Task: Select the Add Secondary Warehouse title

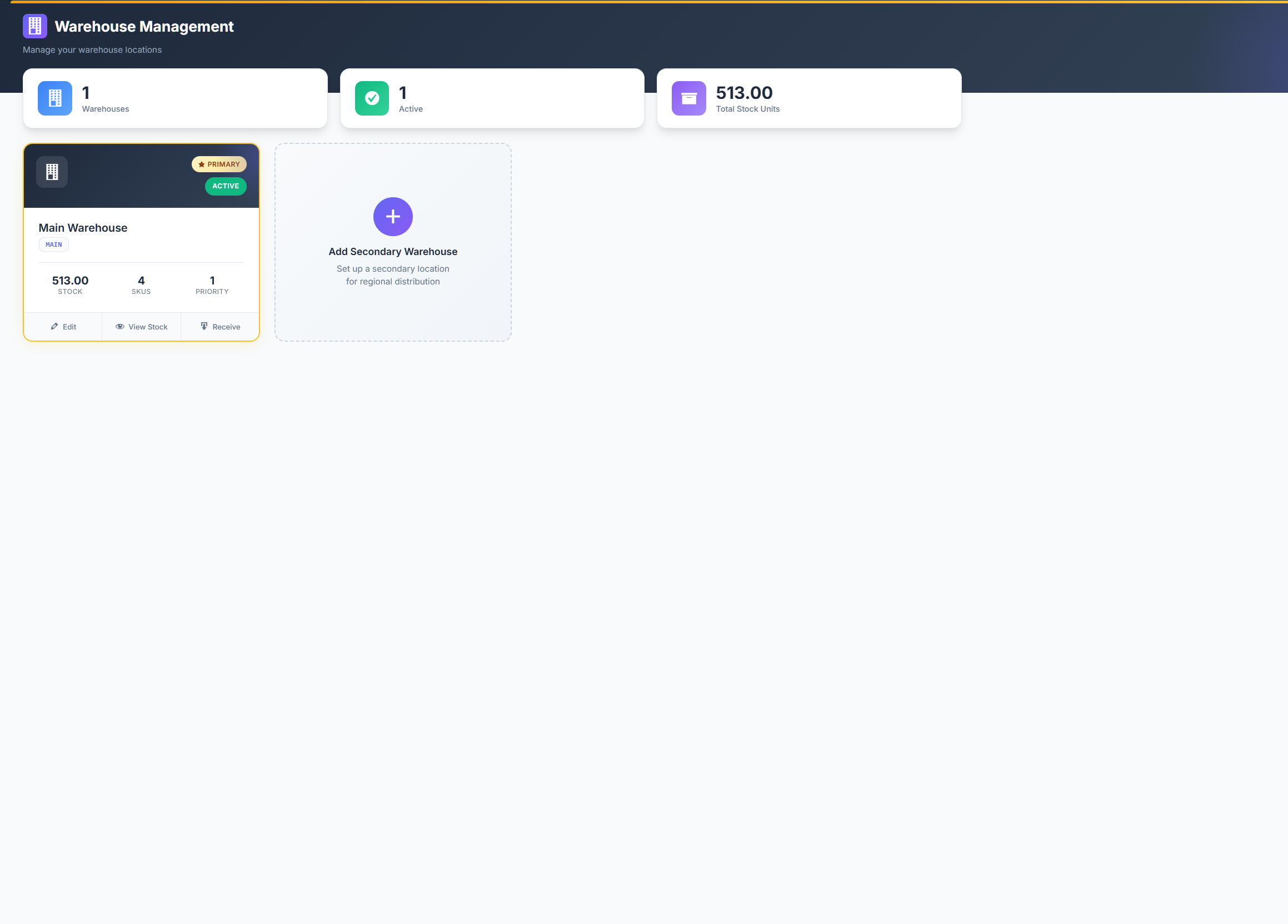Action: click(393, 252)
